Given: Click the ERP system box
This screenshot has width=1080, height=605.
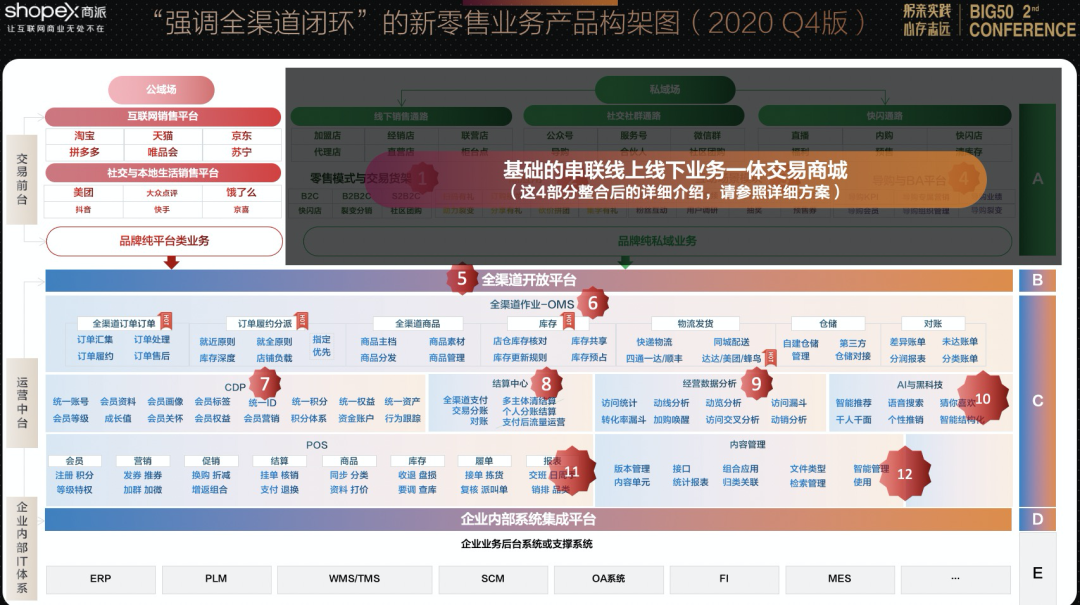Looking at the screenshot, I should 101,579.
